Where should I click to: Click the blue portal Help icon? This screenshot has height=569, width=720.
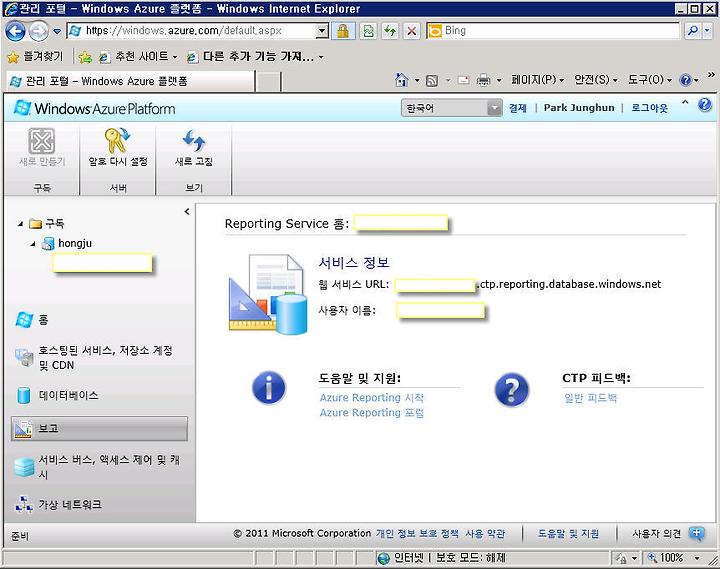click(705, 105)
